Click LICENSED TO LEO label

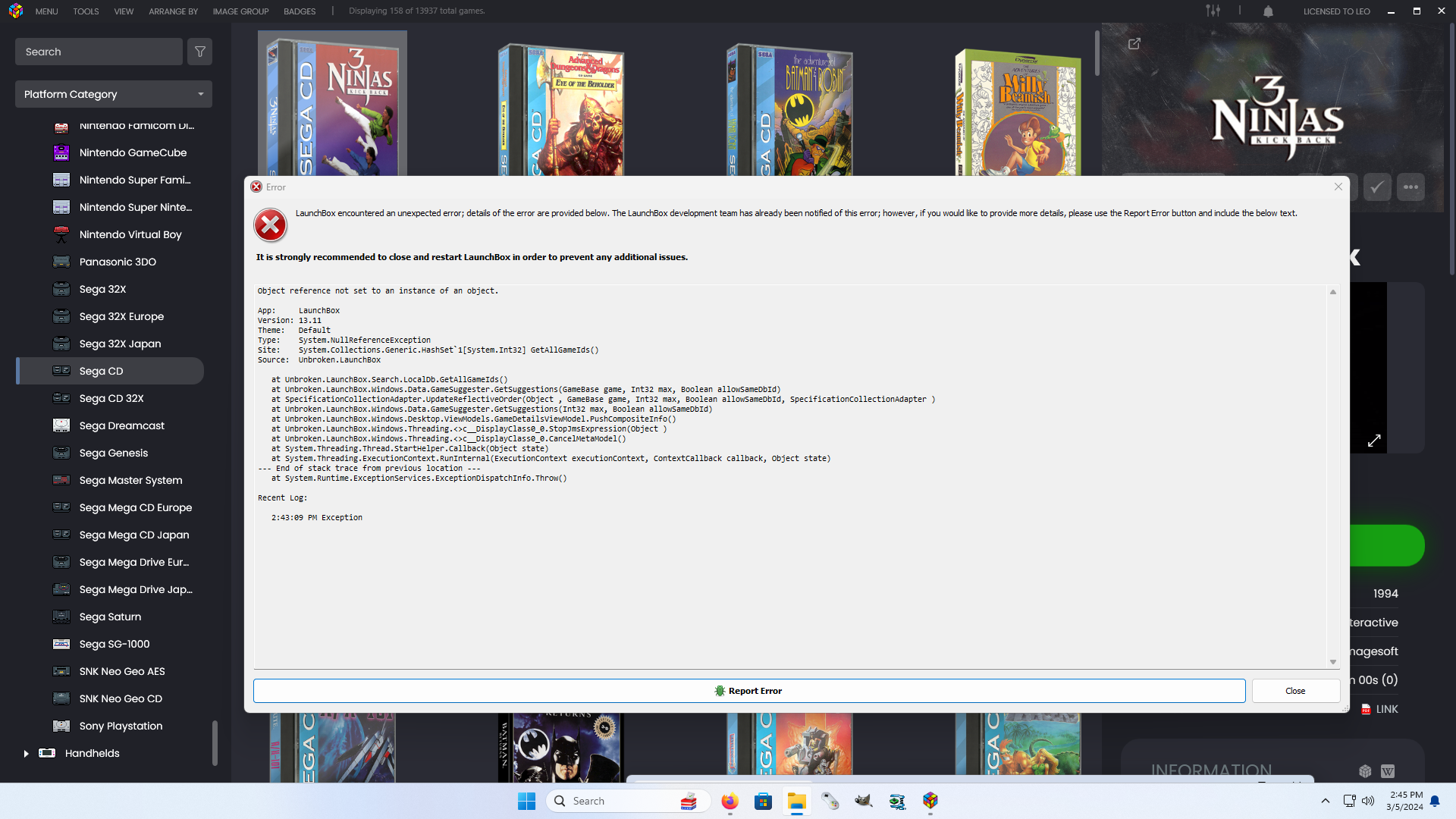(1336, 11)
